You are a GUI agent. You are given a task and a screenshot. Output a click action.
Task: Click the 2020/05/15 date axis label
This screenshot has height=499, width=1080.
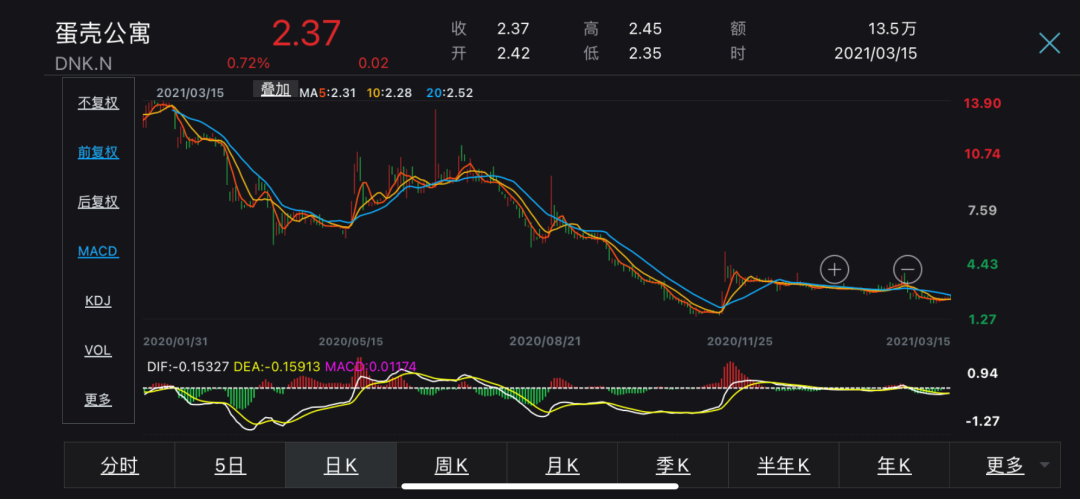(x=351, y=341)
